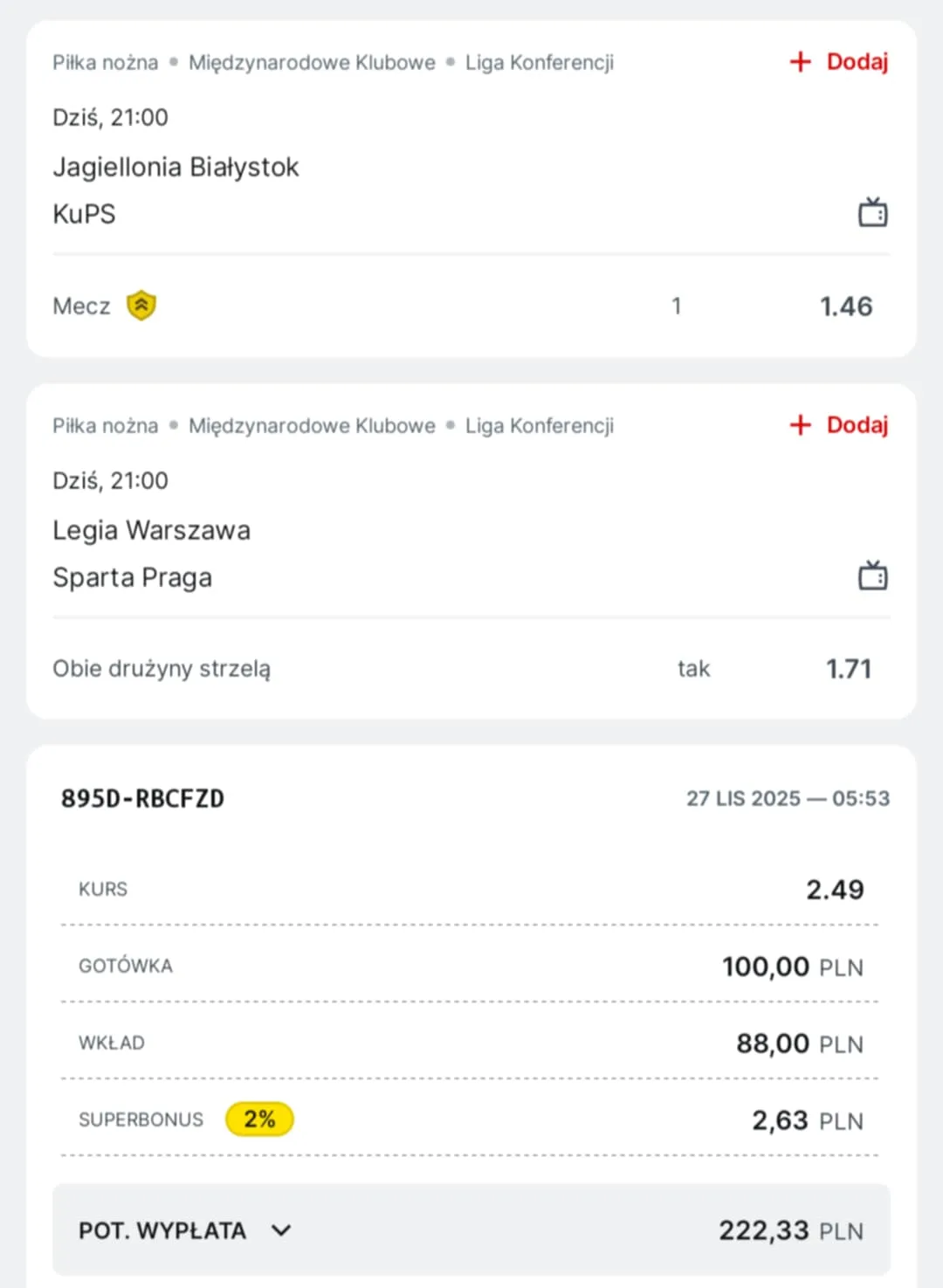Click the plus icon in Jagiellonia card

[800, 62]
